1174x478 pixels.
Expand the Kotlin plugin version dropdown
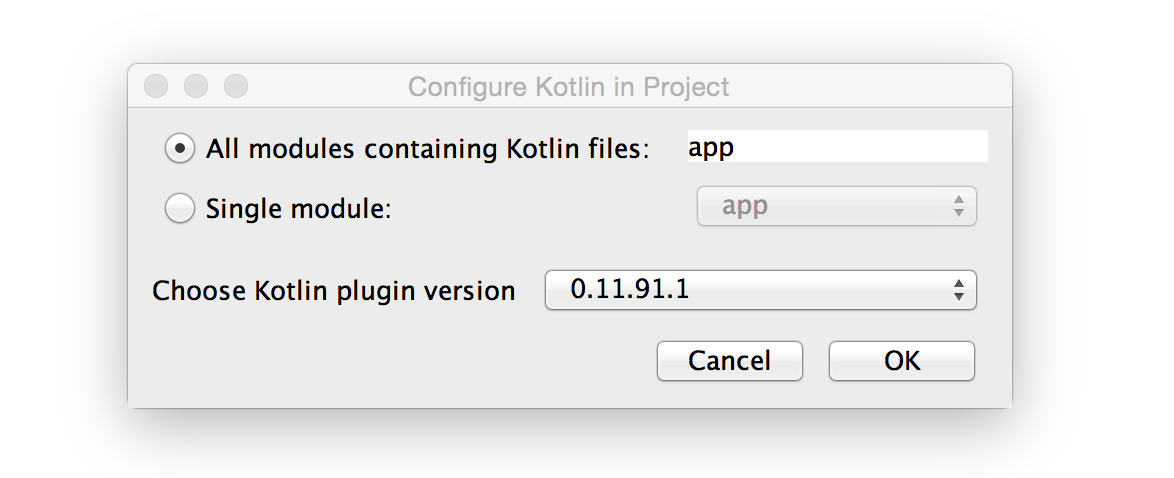pyautogui.click(x=760, y=291)
